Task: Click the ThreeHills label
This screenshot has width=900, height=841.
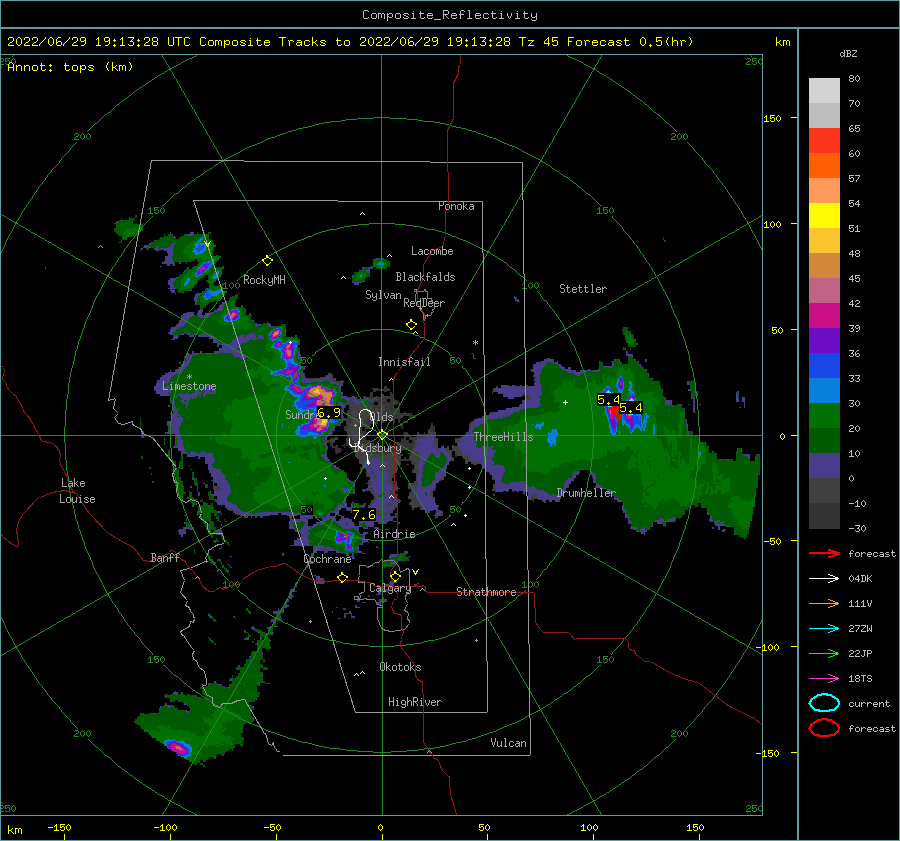Action: coord(503,437)
